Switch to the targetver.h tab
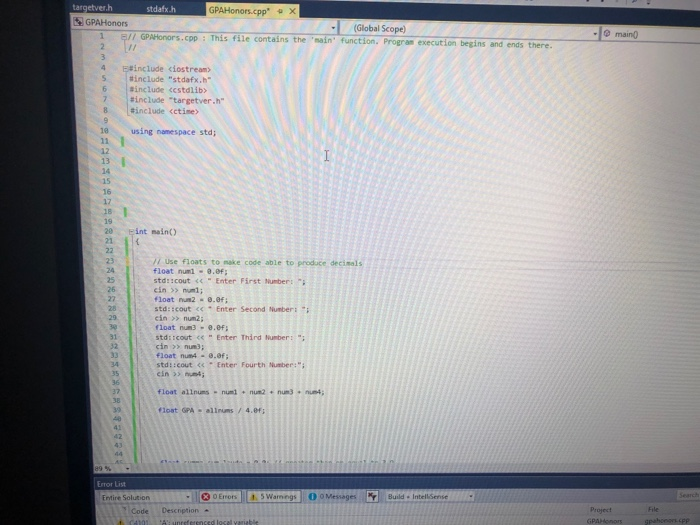Screen dimensions: 700x525 point(92,8)
